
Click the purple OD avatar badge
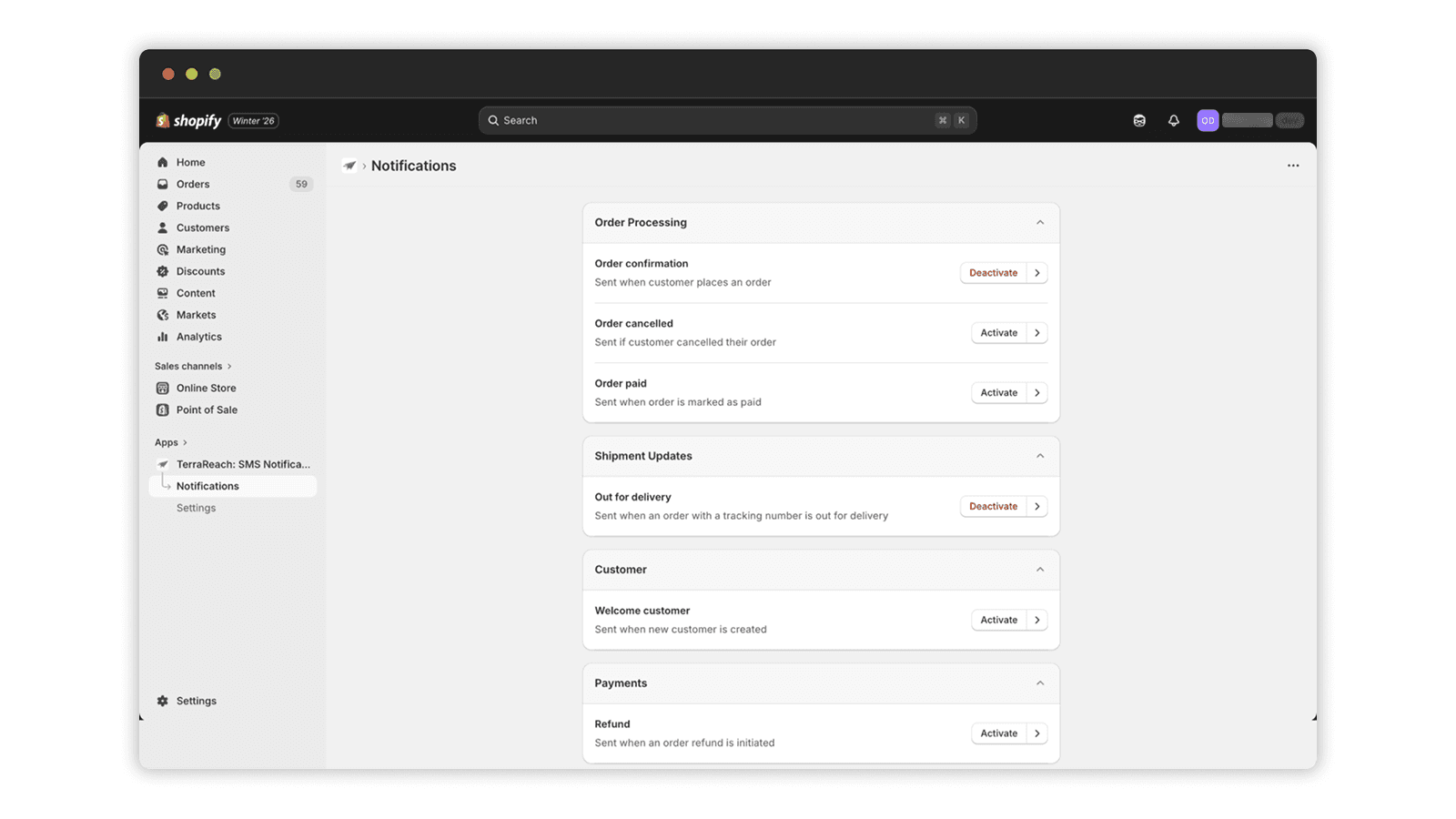(x=1208, y=120)
